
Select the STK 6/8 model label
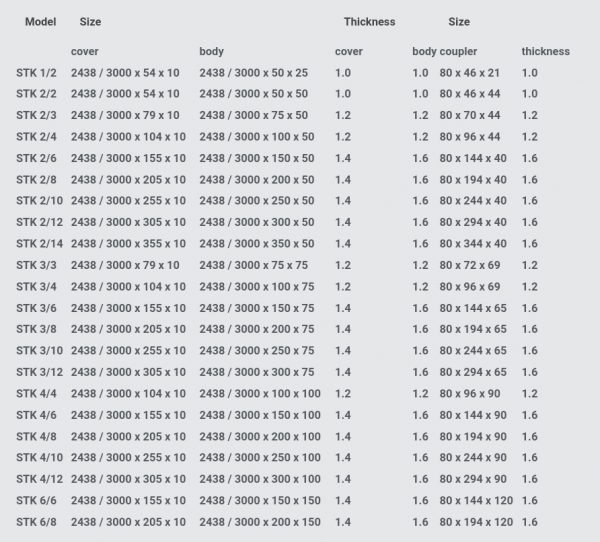point(36,522)
